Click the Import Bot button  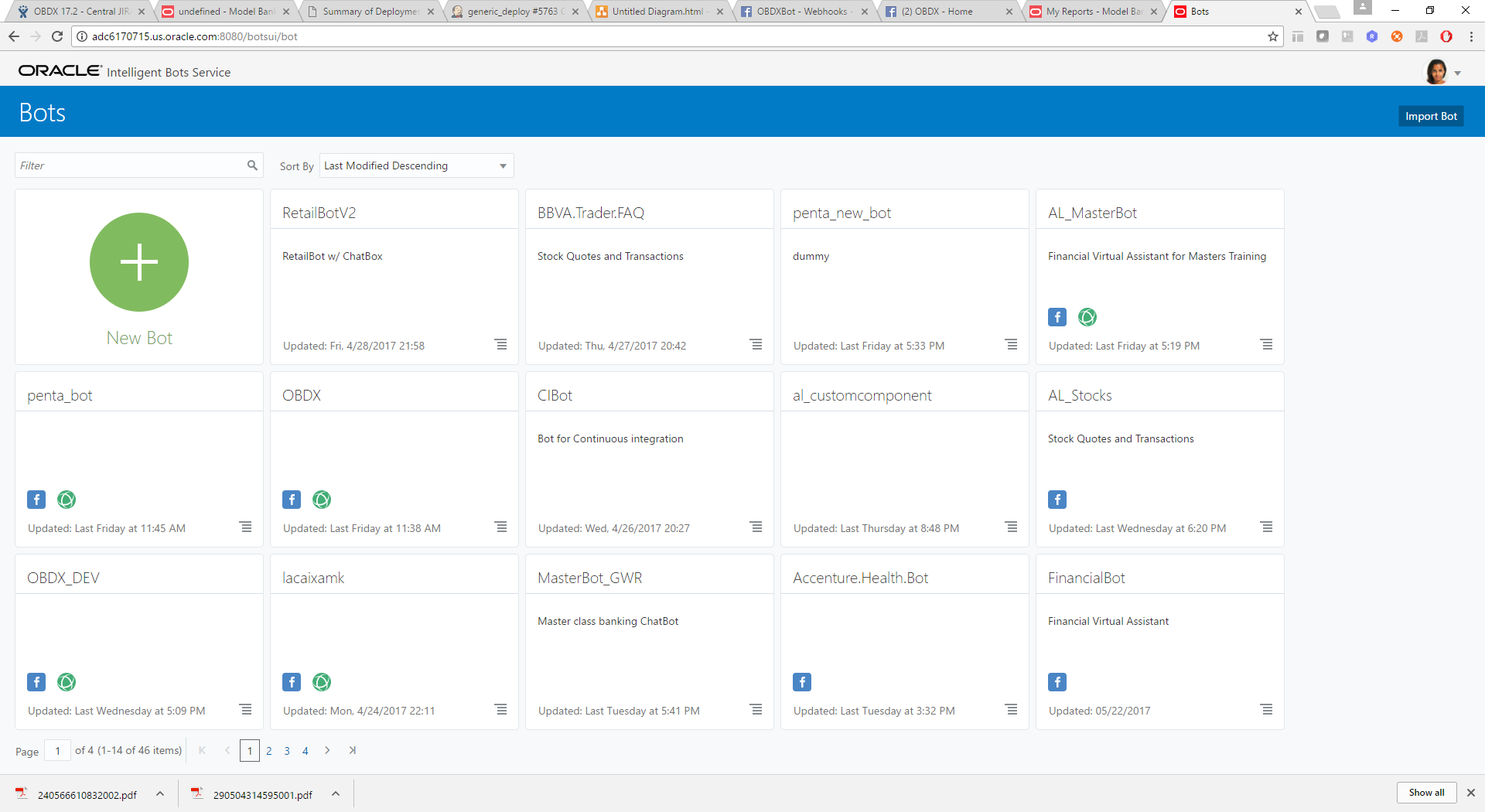tap(1431, 116)
